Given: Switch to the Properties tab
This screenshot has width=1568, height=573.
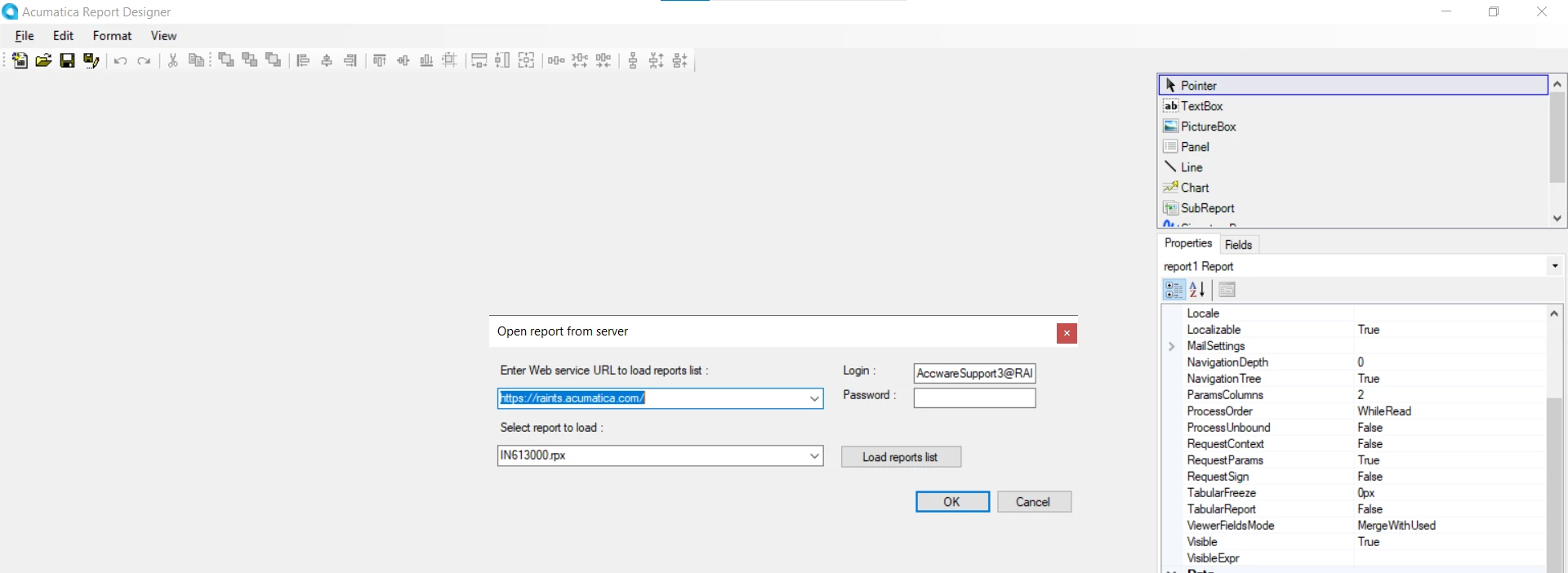Looking at the screenshot, I should [x=1188, y=243].
